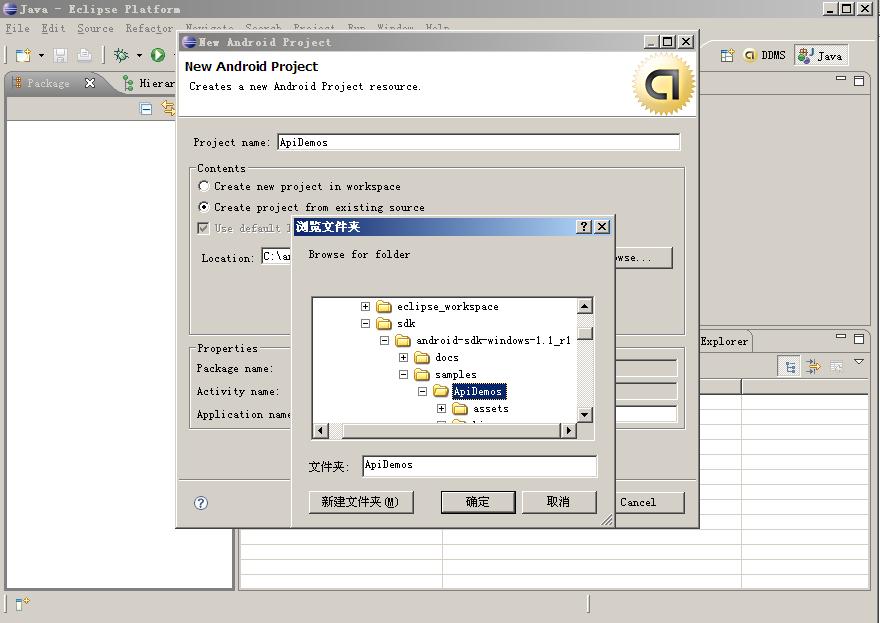
Task: Switch to the DDMS perspective
Action: (764, 56)
